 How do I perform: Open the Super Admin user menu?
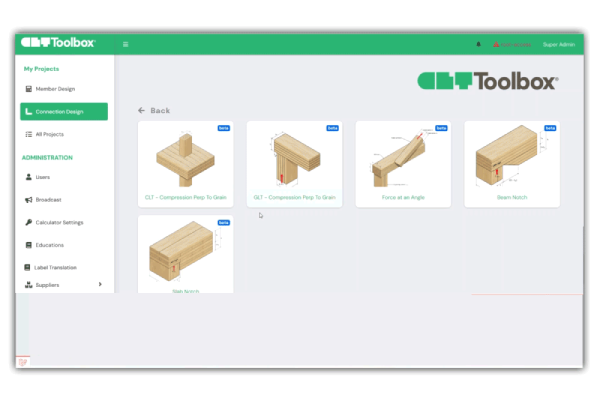pos(558,44)
